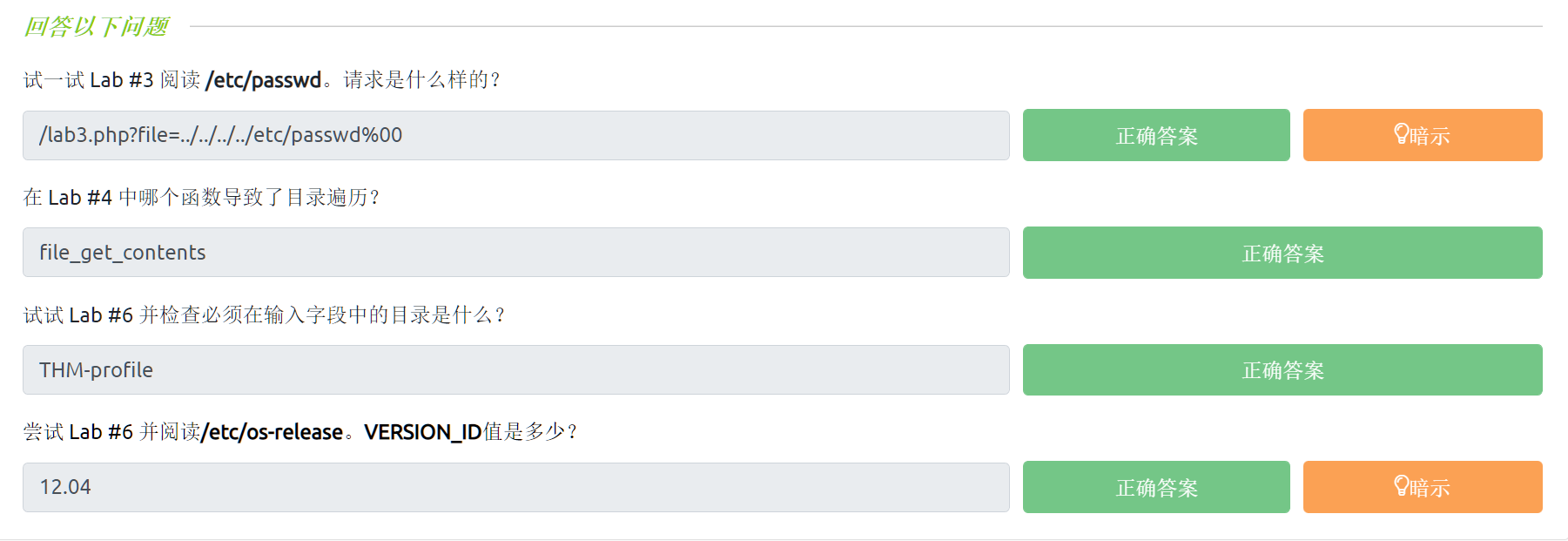The width and height of the screenshot is (1568, 541).
Task: Click 正确答案 button beside the 12.04 answer
Action: click(1155, 487)
